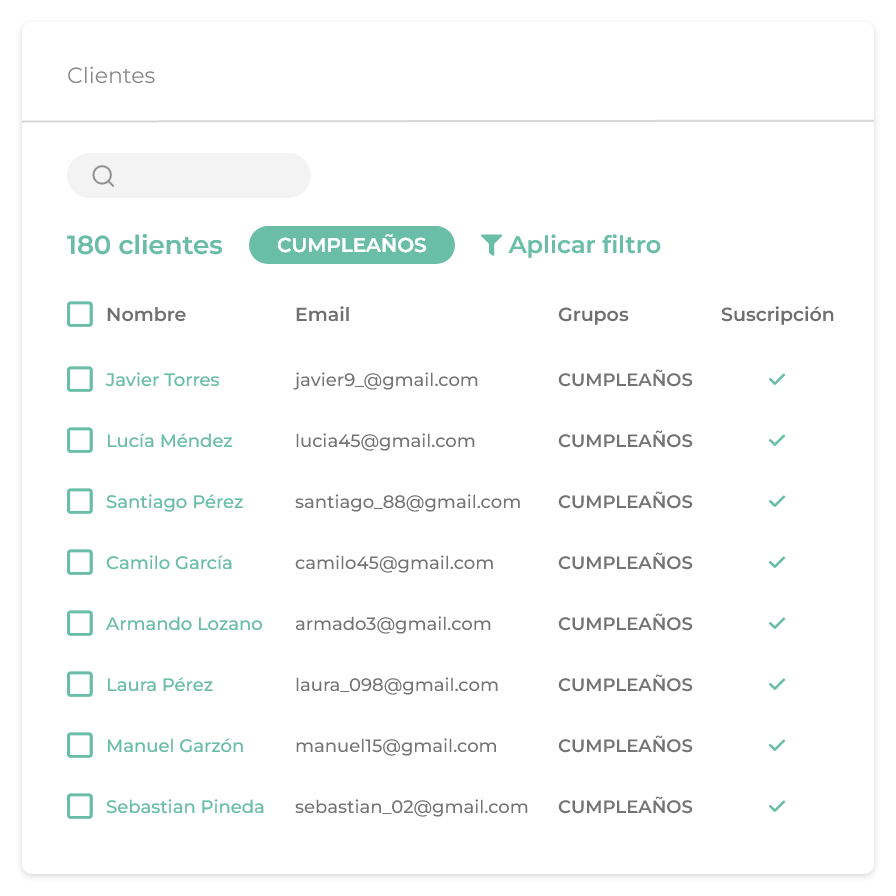This screenshot has height=896, width=896.
Task: Select the Clientes header tab
Action: (111, 76)
